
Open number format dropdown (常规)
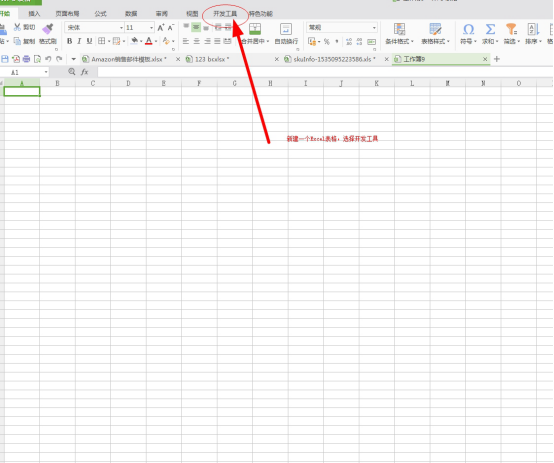coord(374,28)
